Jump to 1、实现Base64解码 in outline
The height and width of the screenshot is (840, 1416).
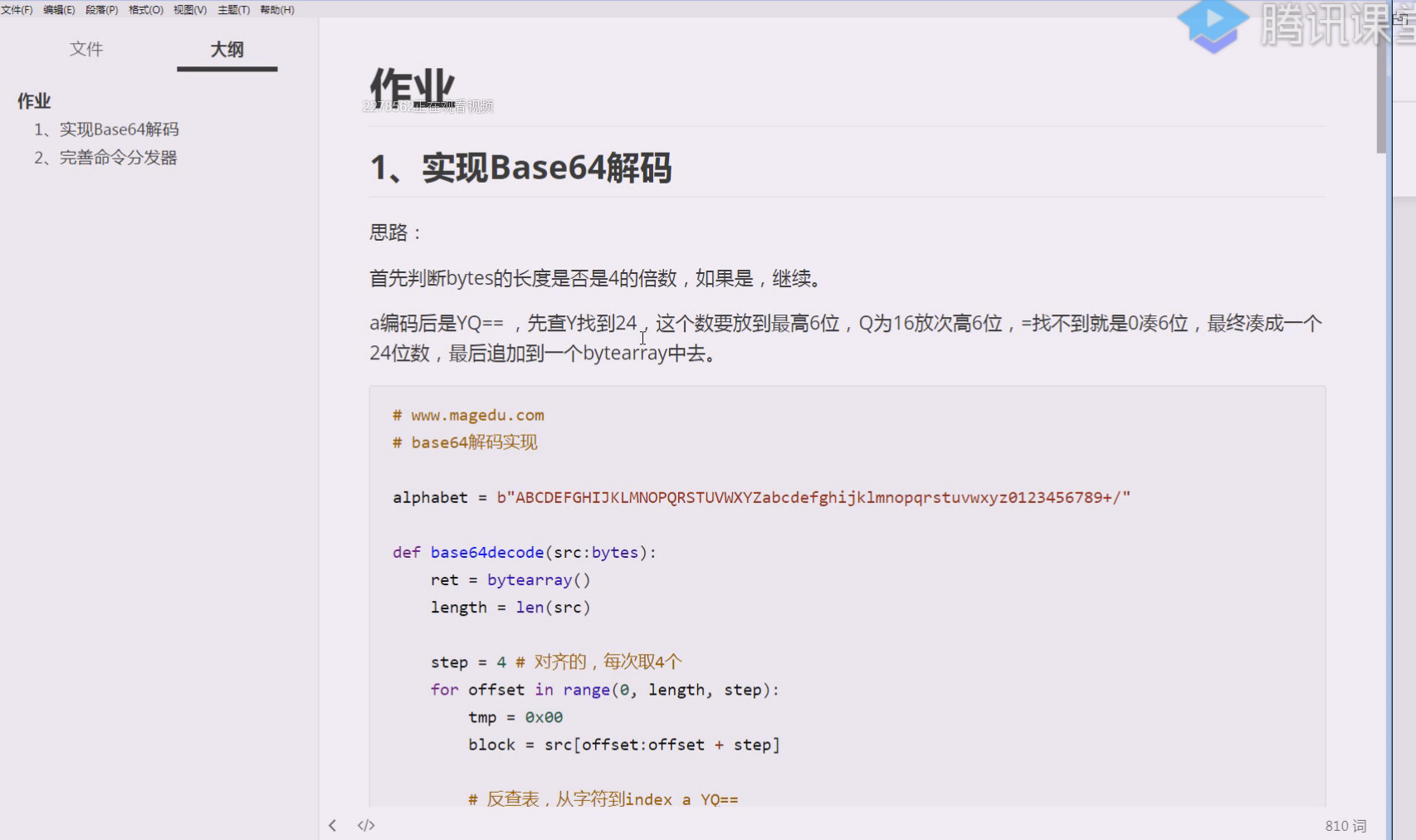coord(106,129)
